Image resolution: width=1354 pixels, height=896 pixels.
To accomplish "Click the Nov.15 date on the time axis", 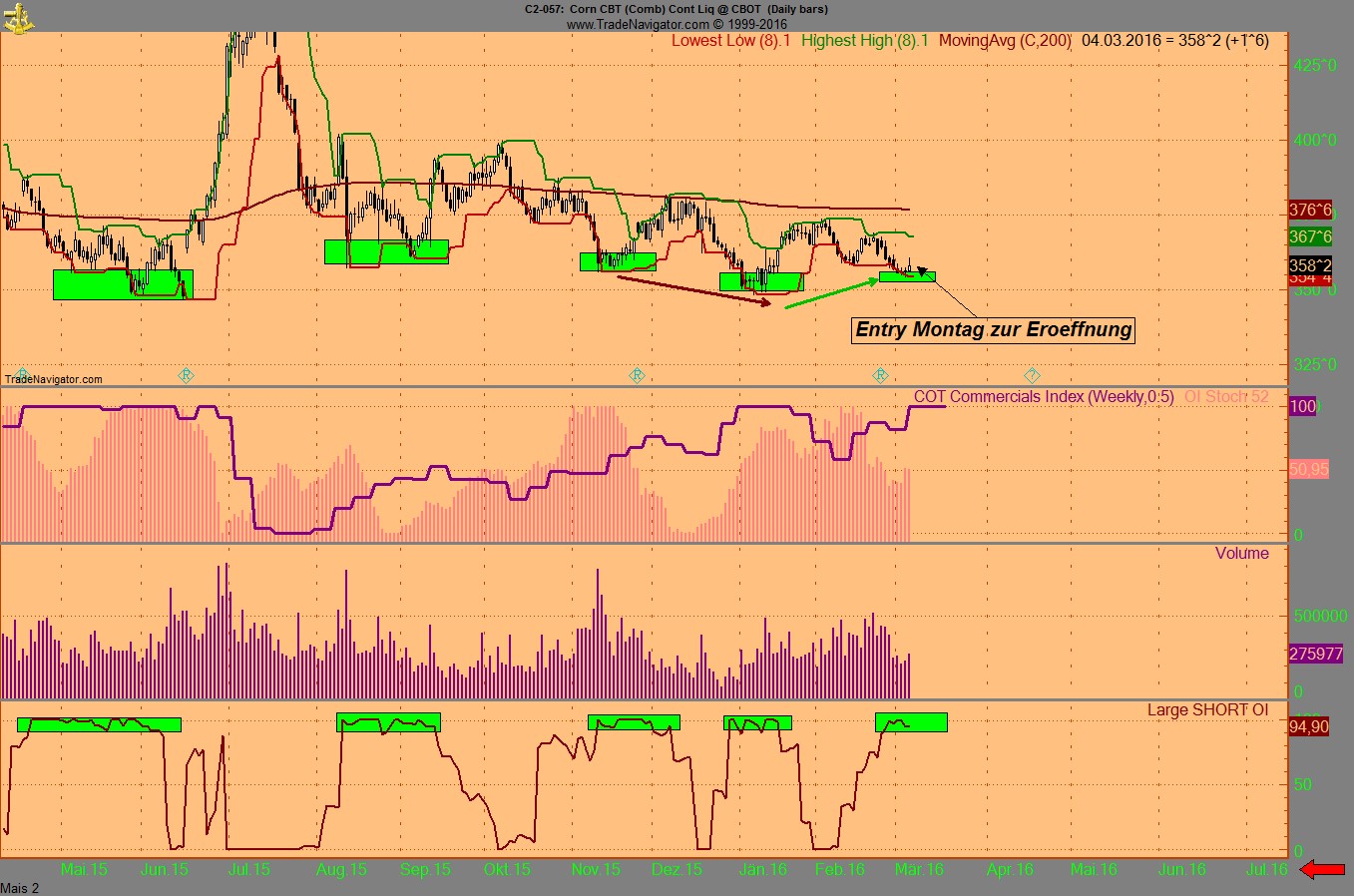I will 596,869.
